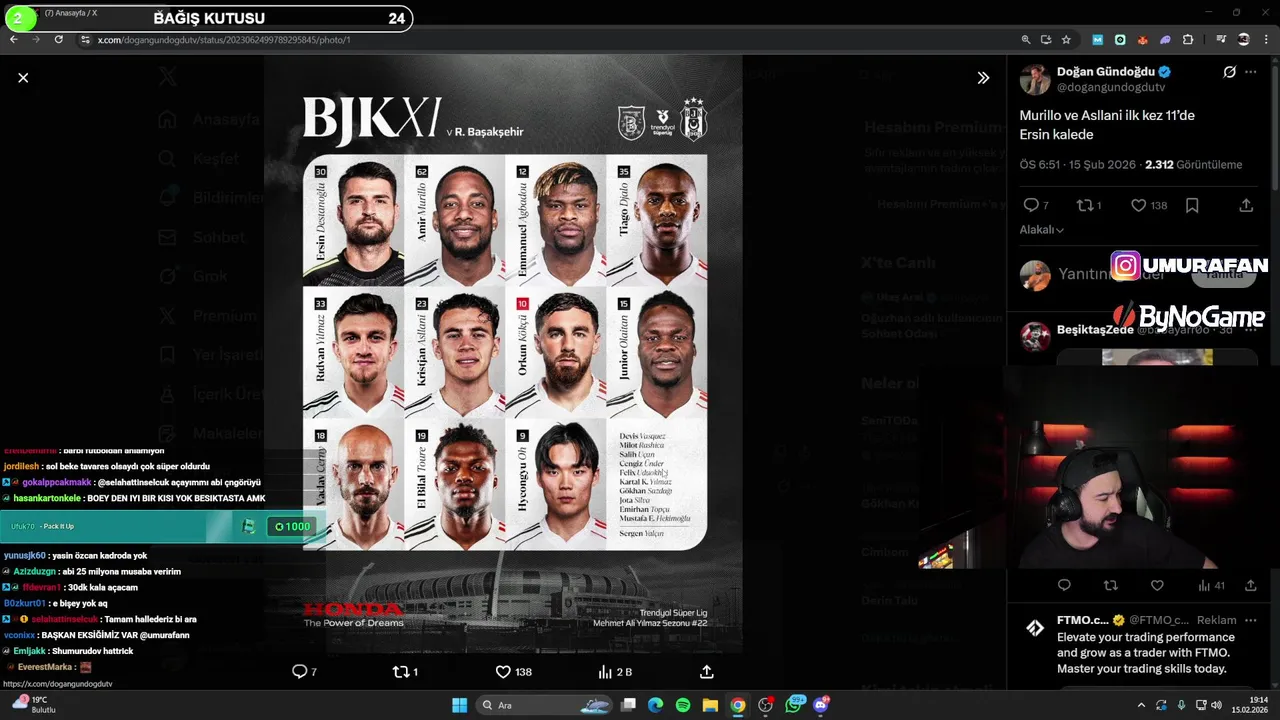Reload the page with the refresh icon
Screen dimensions: 1280x720
(59, 39)
